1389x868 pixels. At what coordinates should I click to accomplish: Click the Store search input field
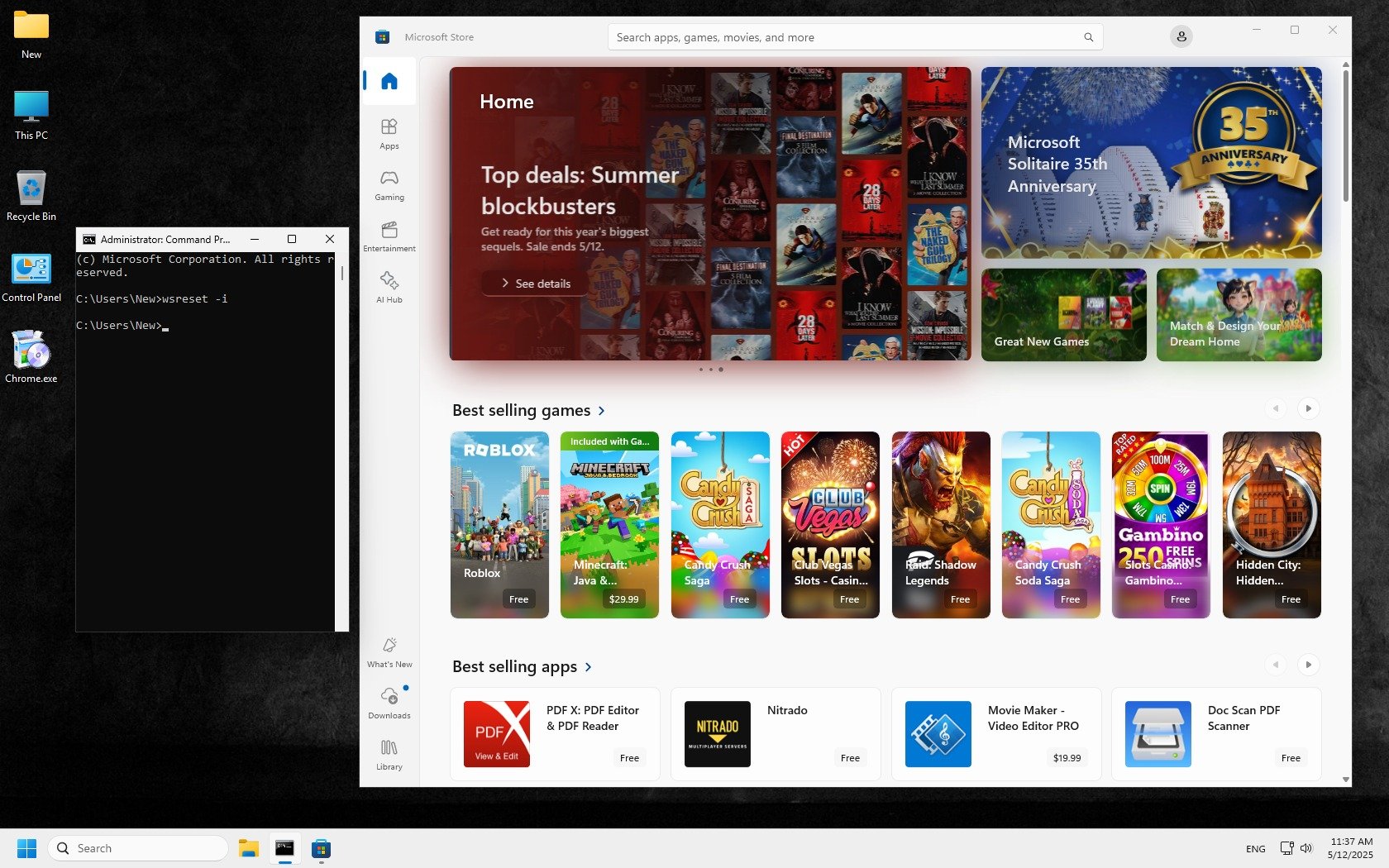(843, 37)
